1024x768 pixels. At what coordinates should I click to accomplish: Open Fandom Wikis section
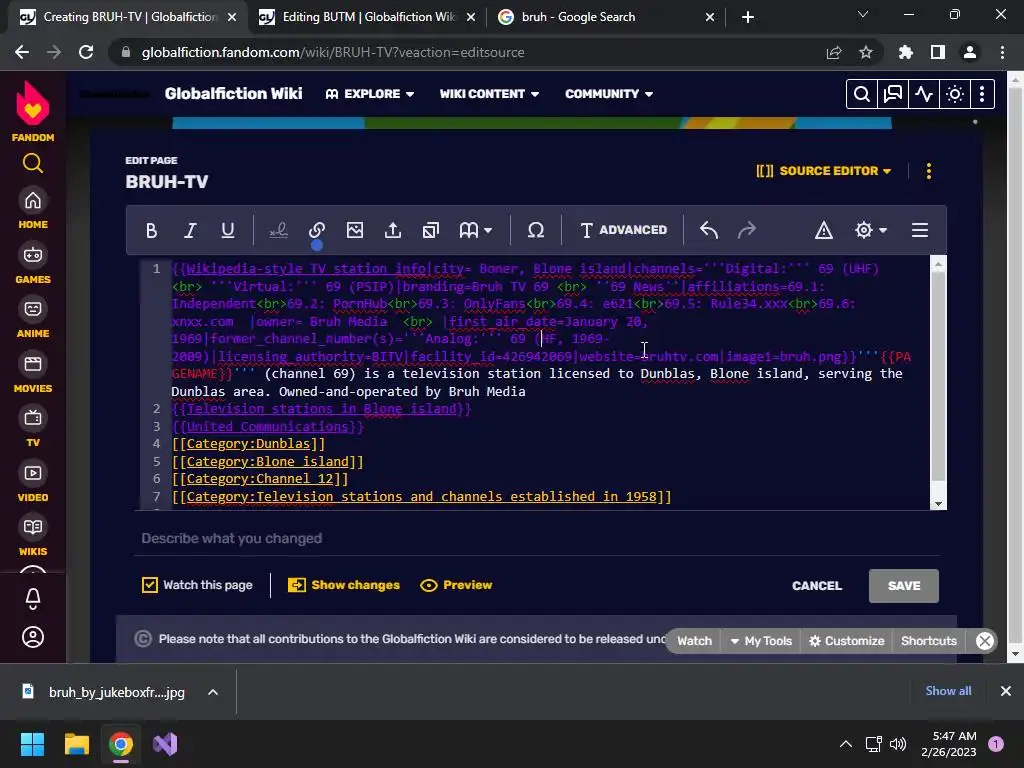click(x=33, y=536)
